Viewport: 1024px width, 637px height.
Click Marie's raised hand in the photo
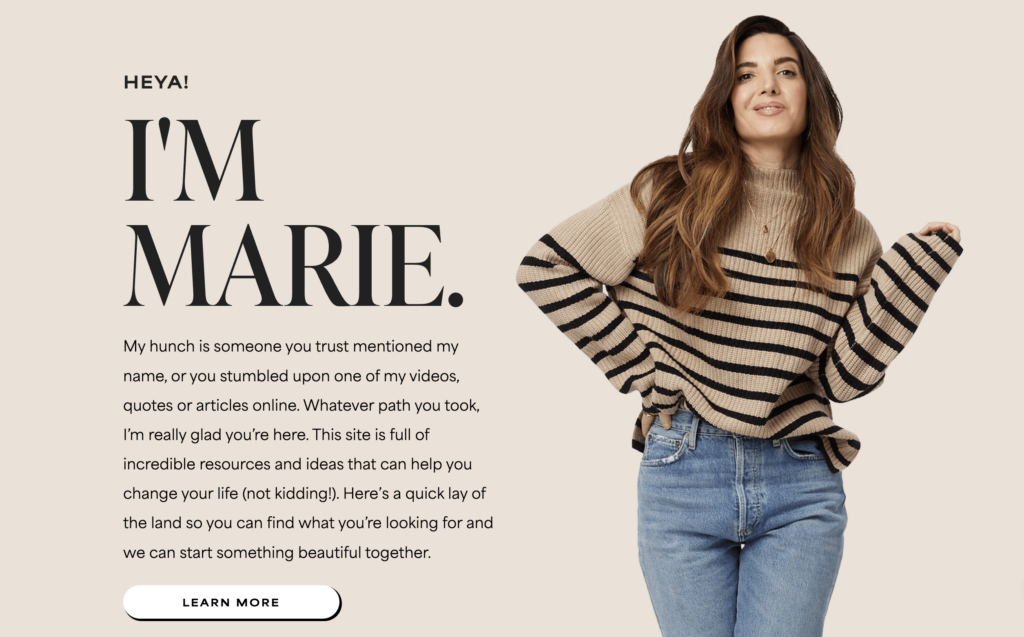pos(940,230)
